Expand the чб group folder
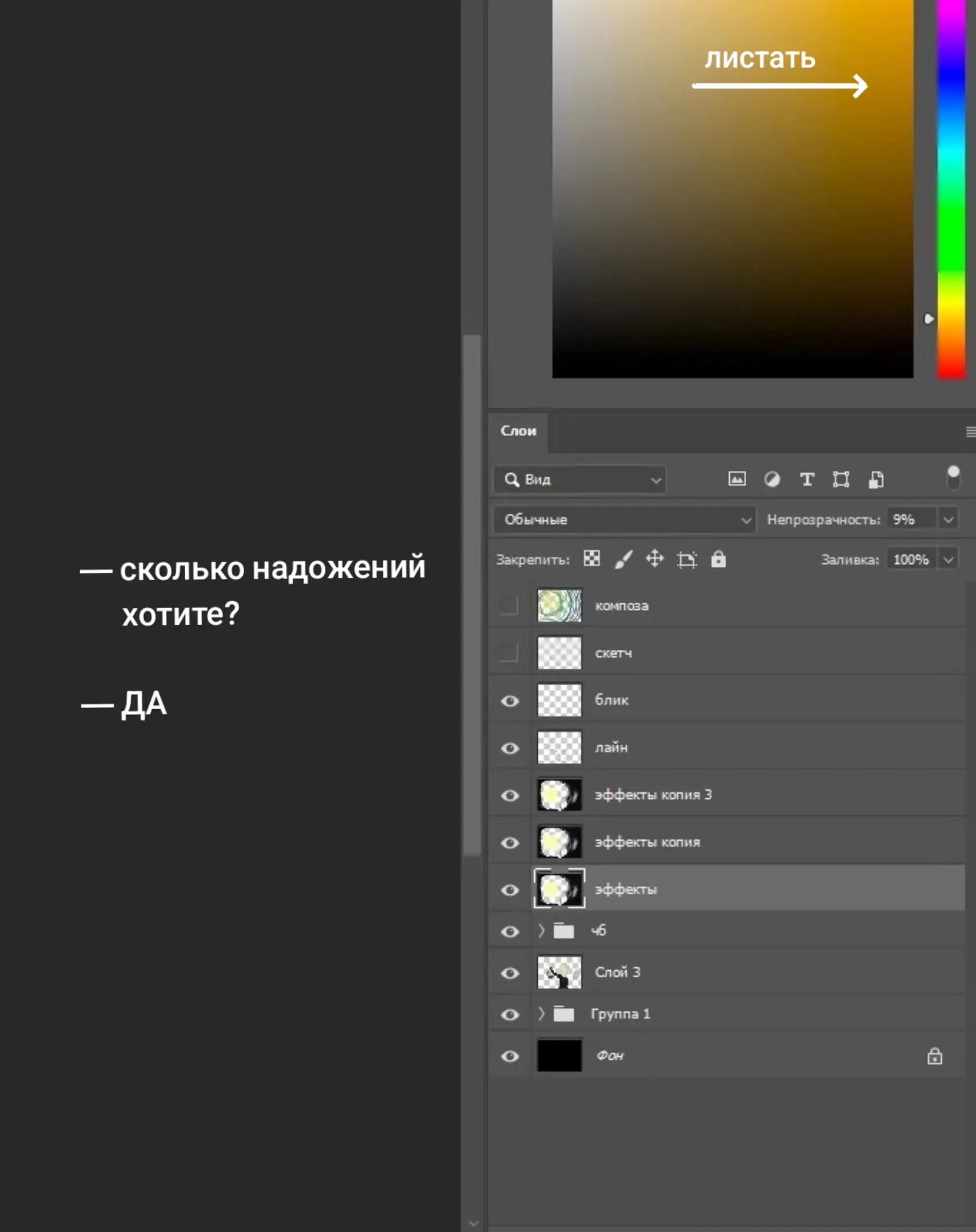The height and width of the screenshot is (1232, 976). [541, 930]
